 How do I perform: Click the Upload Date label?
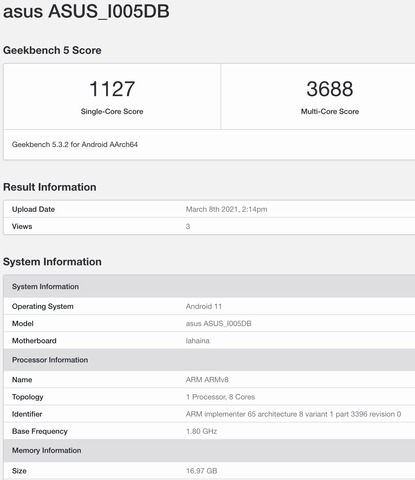tap(33, 209)
